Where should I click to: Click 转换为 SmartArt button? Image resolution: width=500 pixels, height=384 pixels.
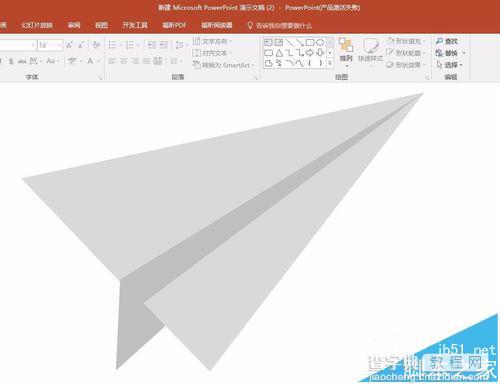pyautogui.click(x=223, y=65)
